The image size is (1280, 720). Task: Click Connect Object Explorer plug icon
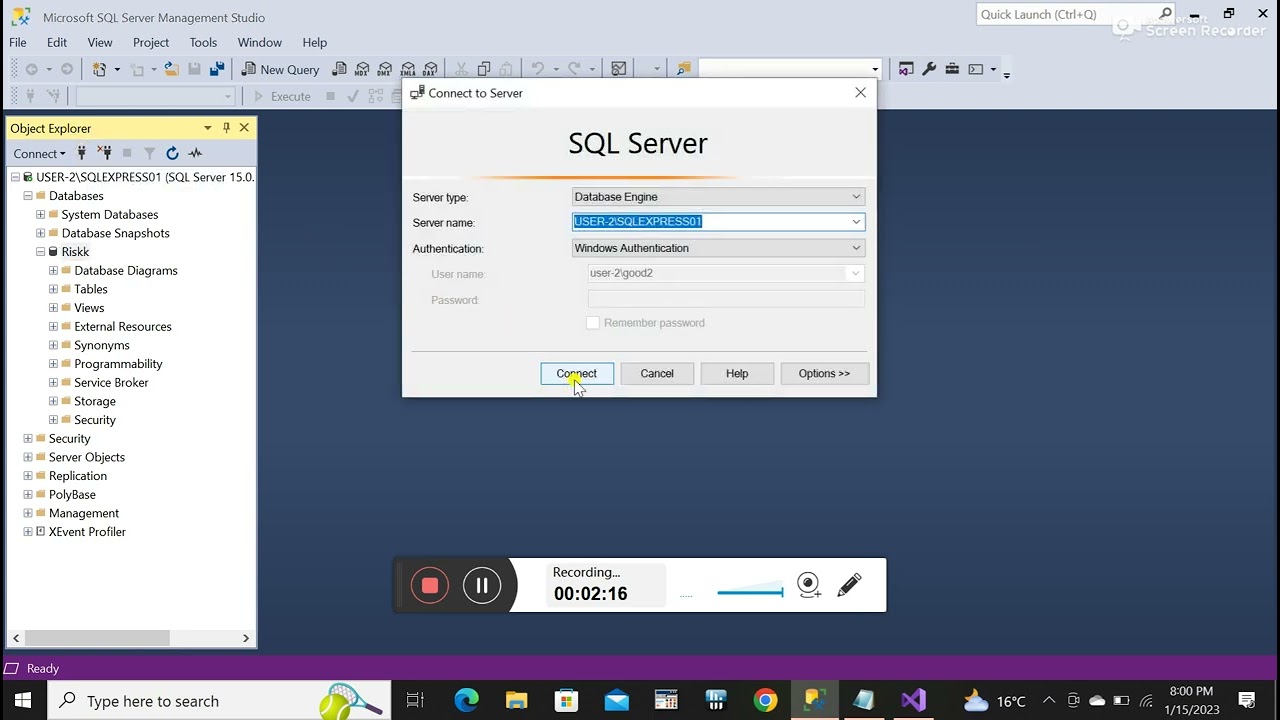pos(82,153)
